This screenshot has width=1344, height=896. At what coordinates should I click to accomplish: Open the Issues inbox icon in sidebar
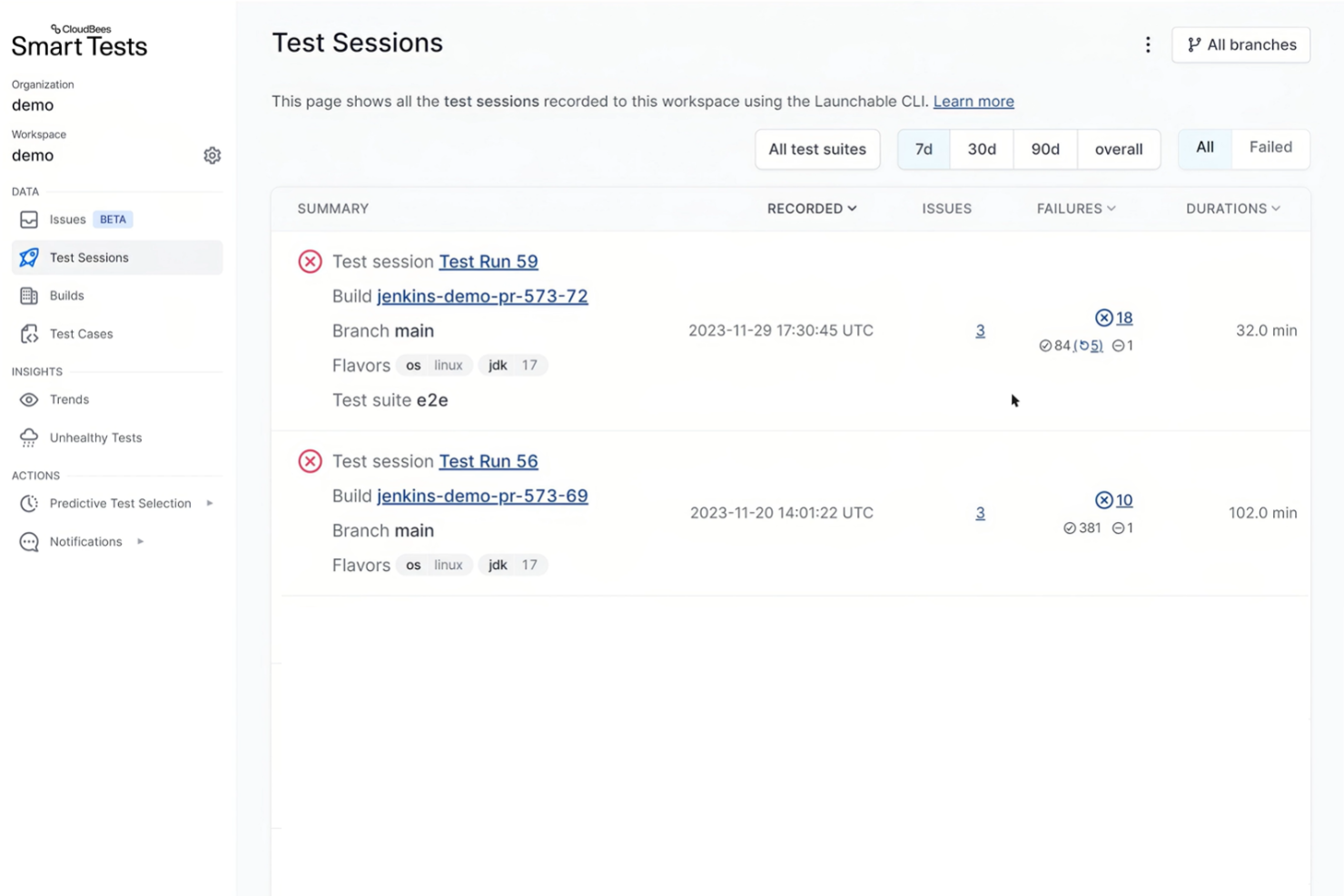28,218
